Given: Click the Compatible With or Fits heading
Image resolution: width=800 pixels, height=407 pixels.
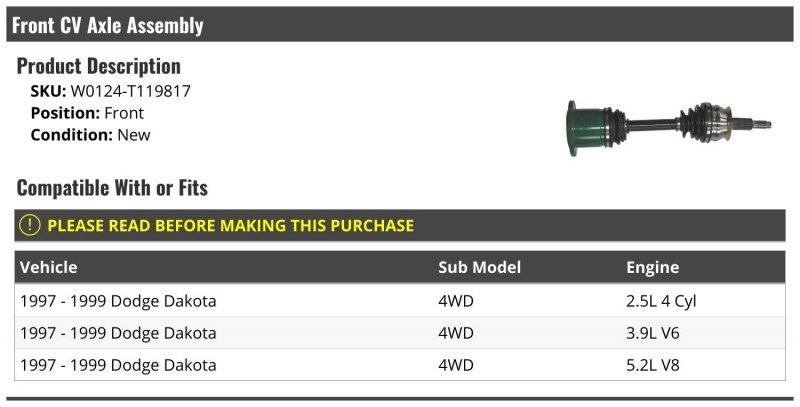Looking at the screenshot, I should [112, 188].
